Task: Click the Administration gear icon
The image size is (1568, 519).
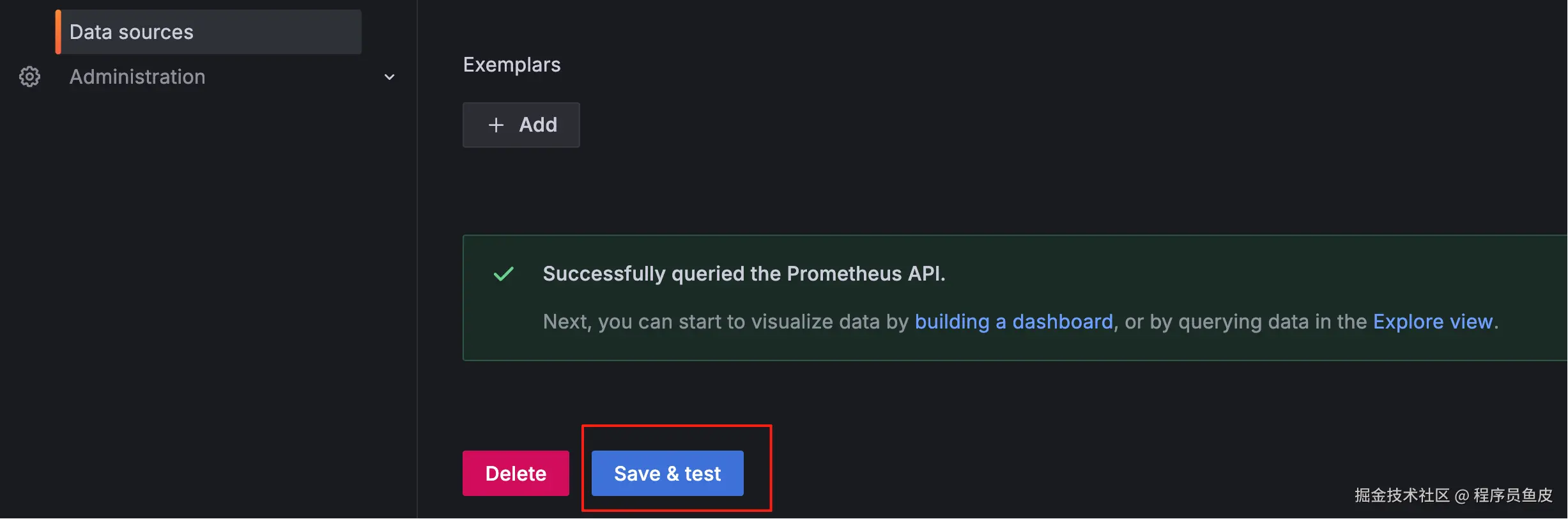Action: click(29, 77)
